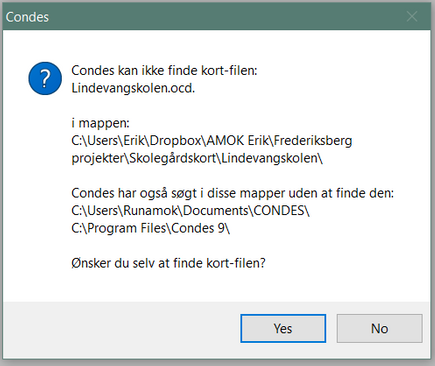Image resolution: width=435 pixels, height=366 pixels.
Task: Click the Condes title bar text
Action: tap(27, 17)
